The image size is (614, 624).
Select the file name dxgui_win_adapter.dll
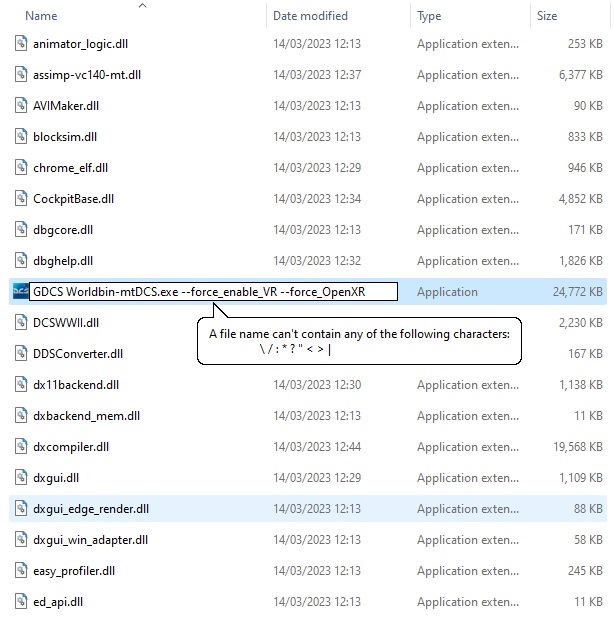[90, 540]
